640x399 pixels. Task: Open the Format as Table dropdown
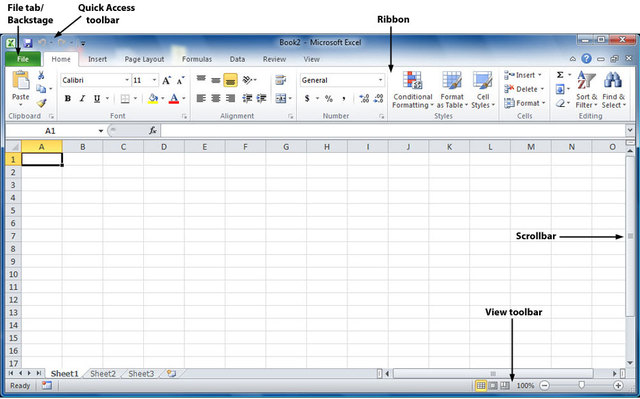[x=452, y=90]
